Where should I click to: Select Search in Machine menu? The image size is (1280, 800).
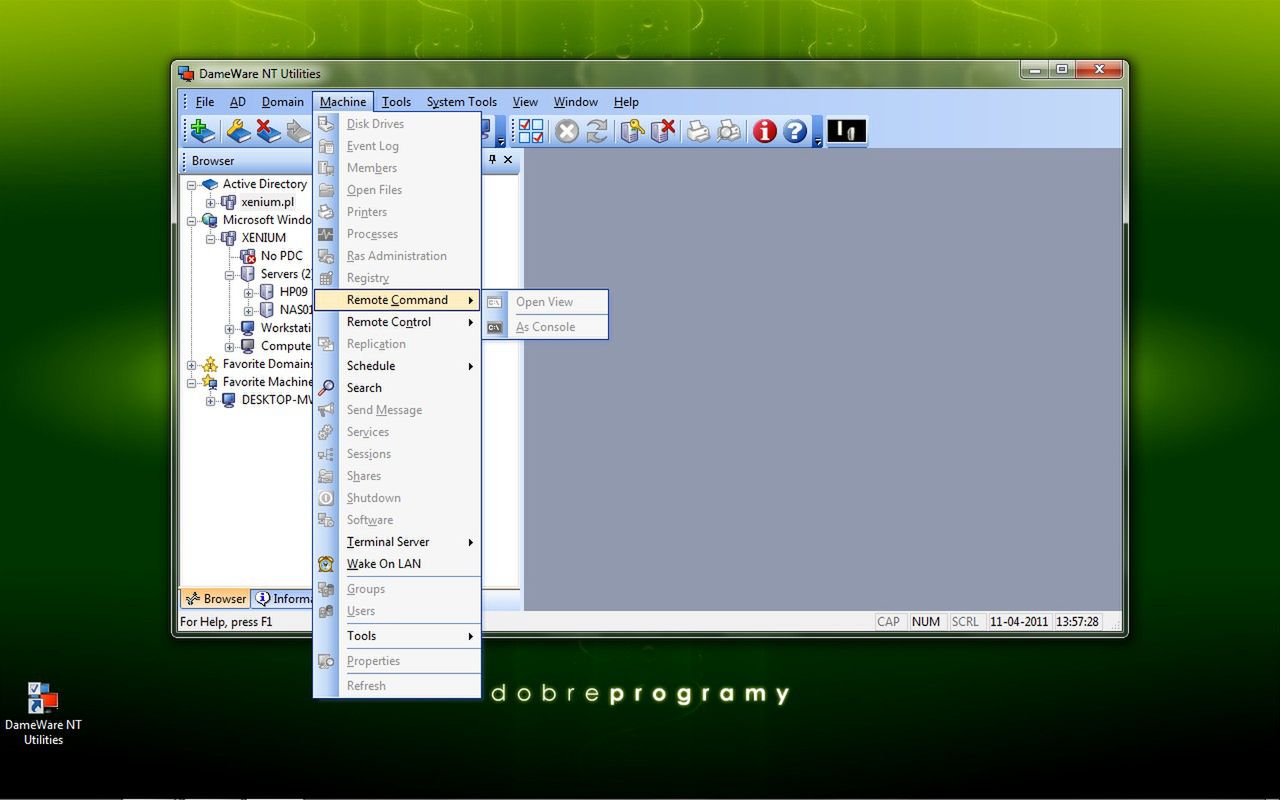(397, 388)
